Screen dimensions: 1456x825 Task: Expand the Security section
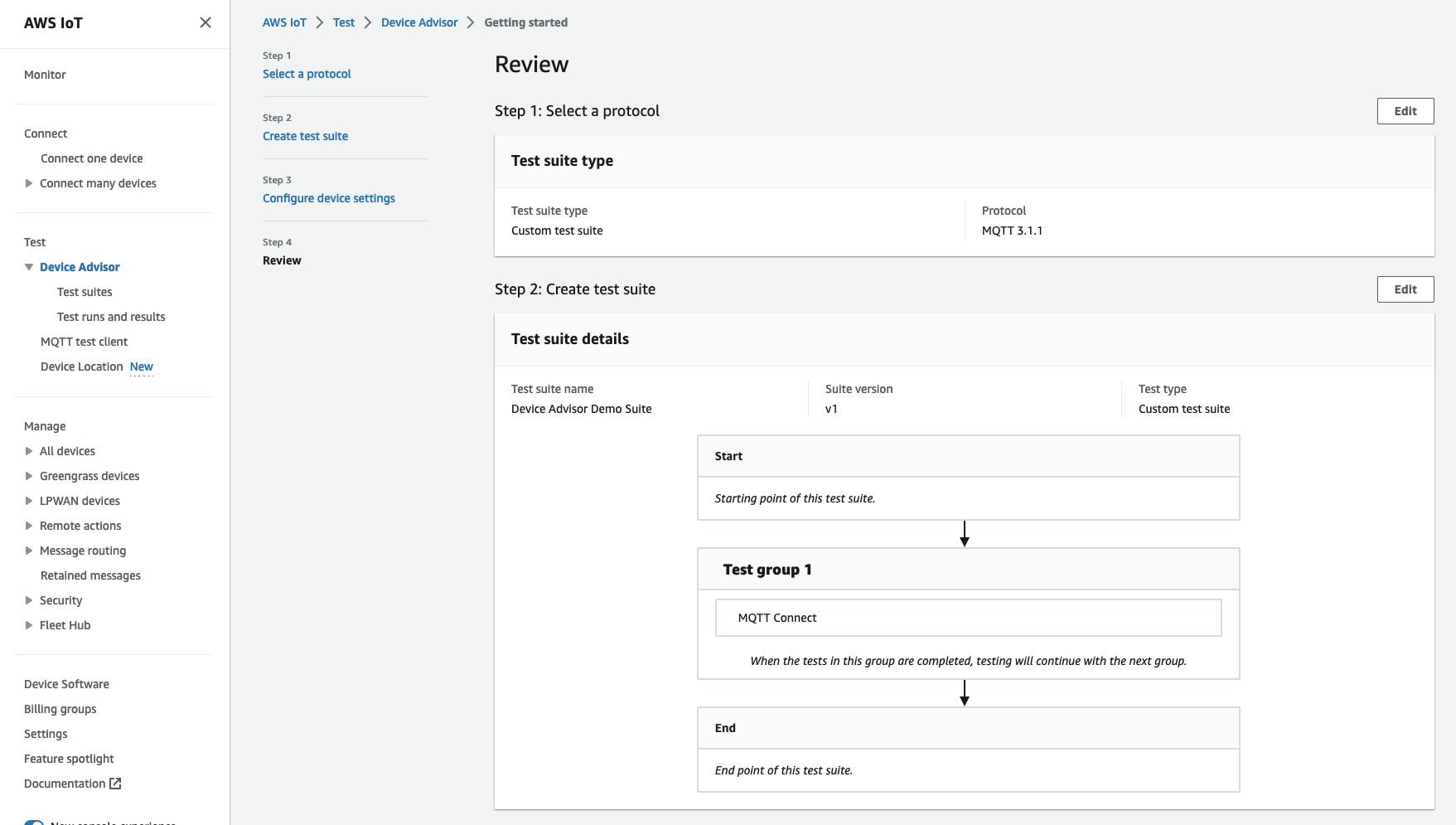pos(29,600)
